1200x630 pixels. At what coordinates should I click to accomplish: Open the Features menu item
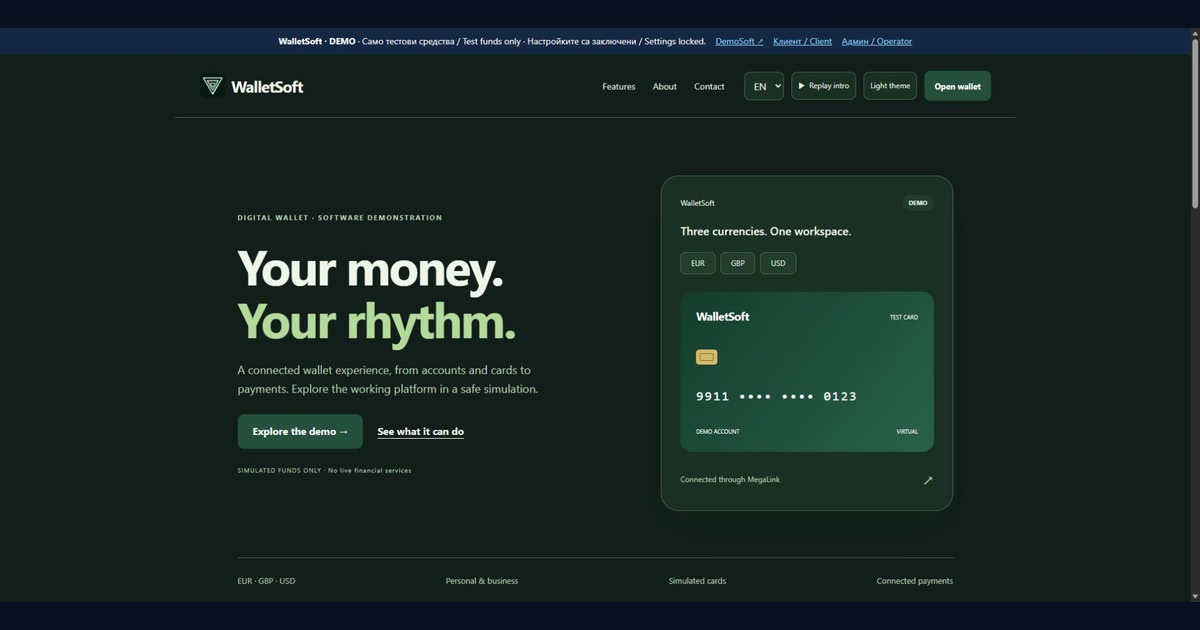click(619, 87)
